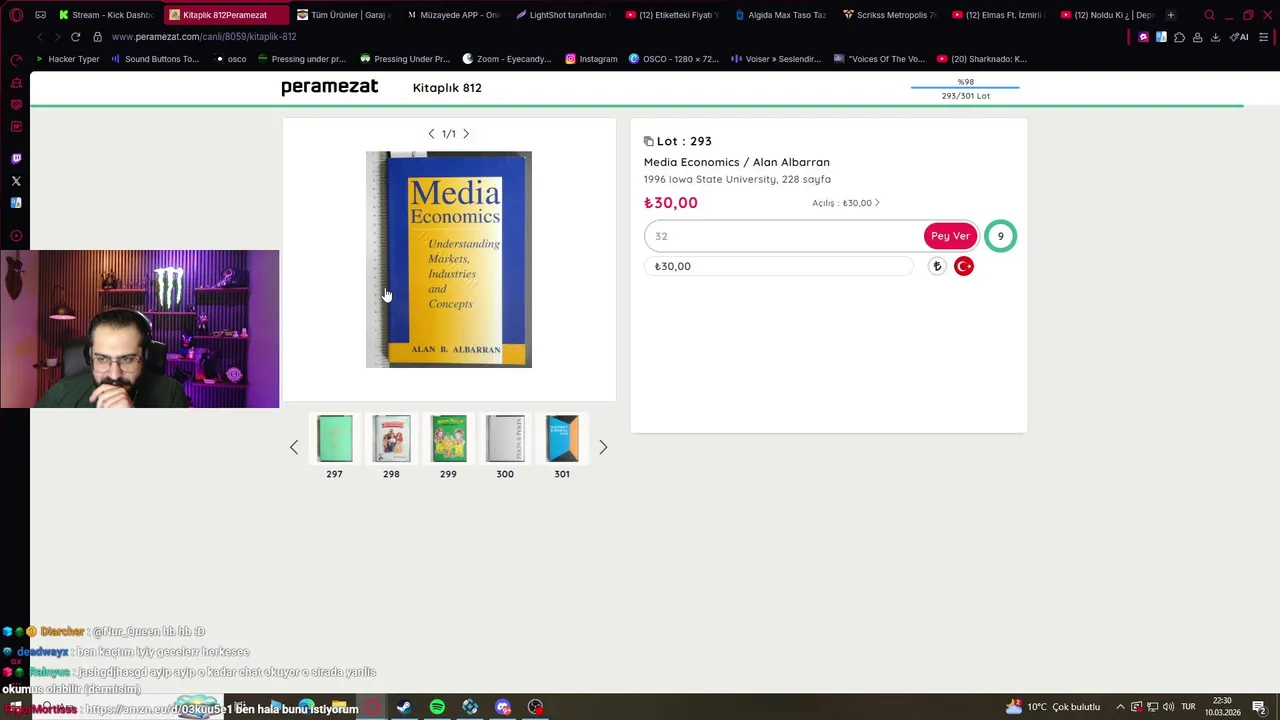The width and height of the screenshot is (1280, 720).
Task: Open the Hacker Typer bookmark
Action: pos(67,59)
